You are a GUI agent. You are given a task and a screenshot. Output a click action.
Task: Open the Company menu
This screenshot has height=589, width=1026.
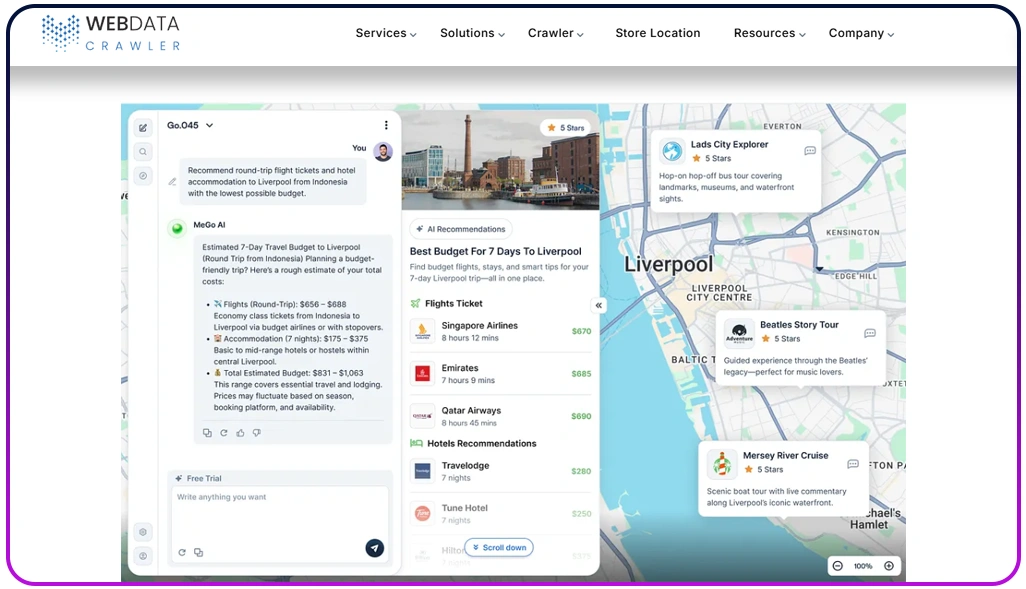pyautogui.click(x=861, y=33)
